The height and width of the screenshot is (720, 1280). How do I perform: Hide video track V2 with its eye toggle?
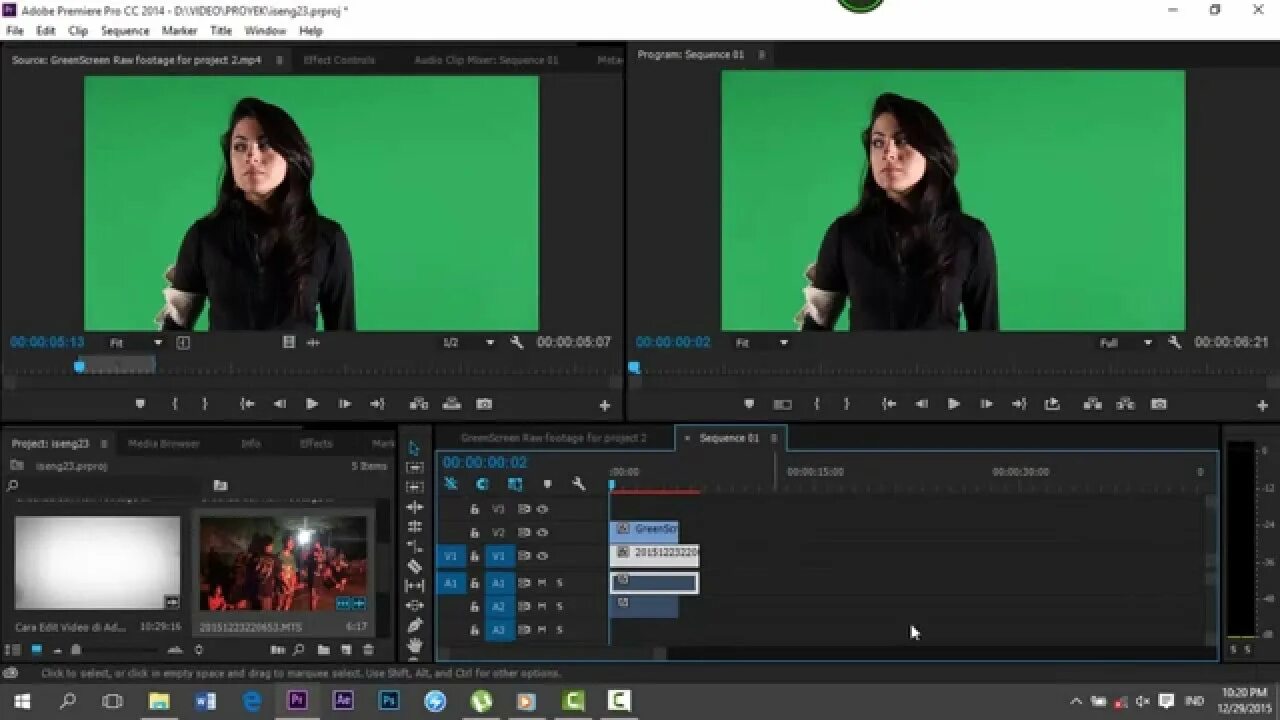point(543,531)
